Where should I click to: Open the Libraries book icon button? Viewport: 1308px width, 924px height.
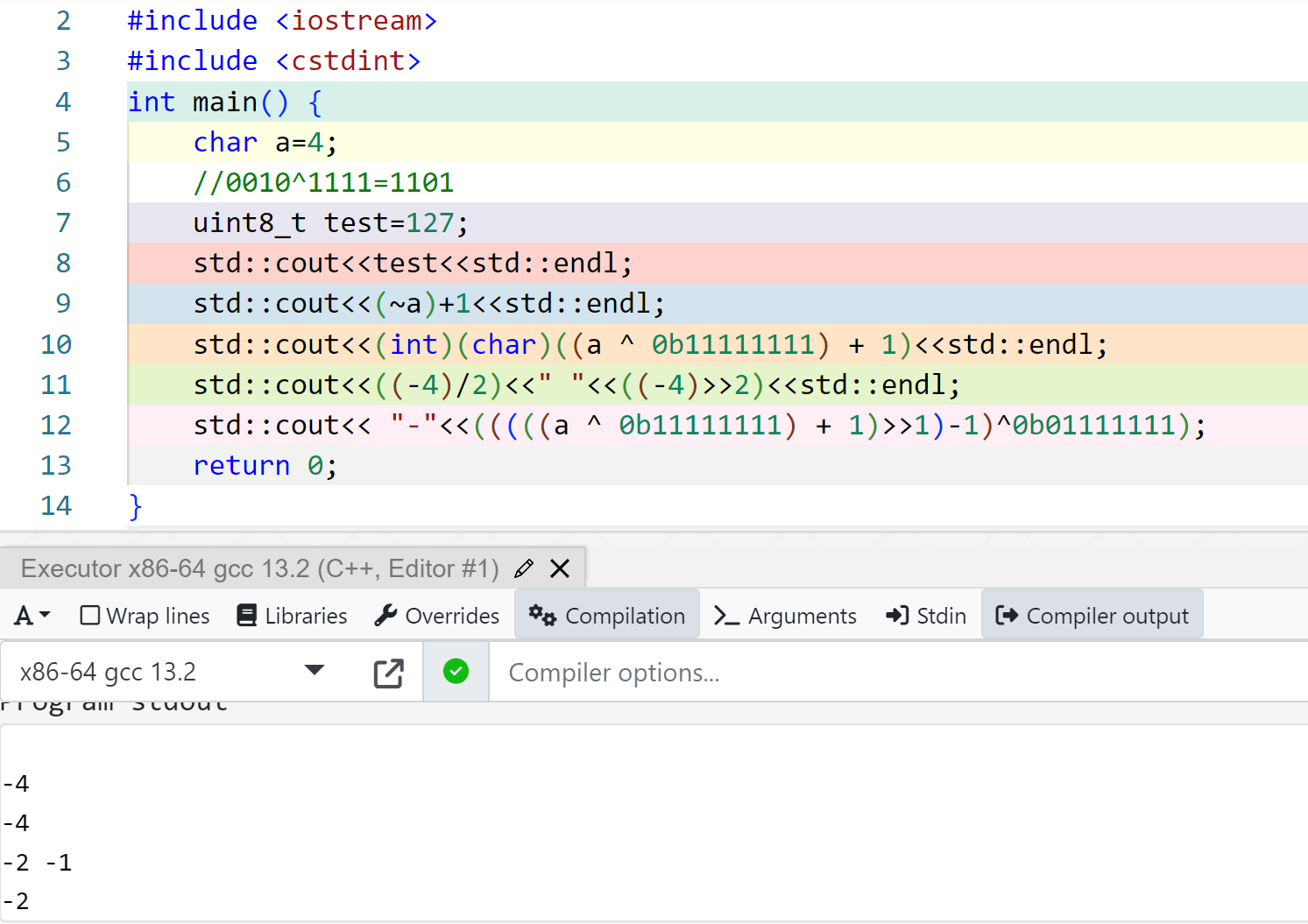tap(292, 616)
